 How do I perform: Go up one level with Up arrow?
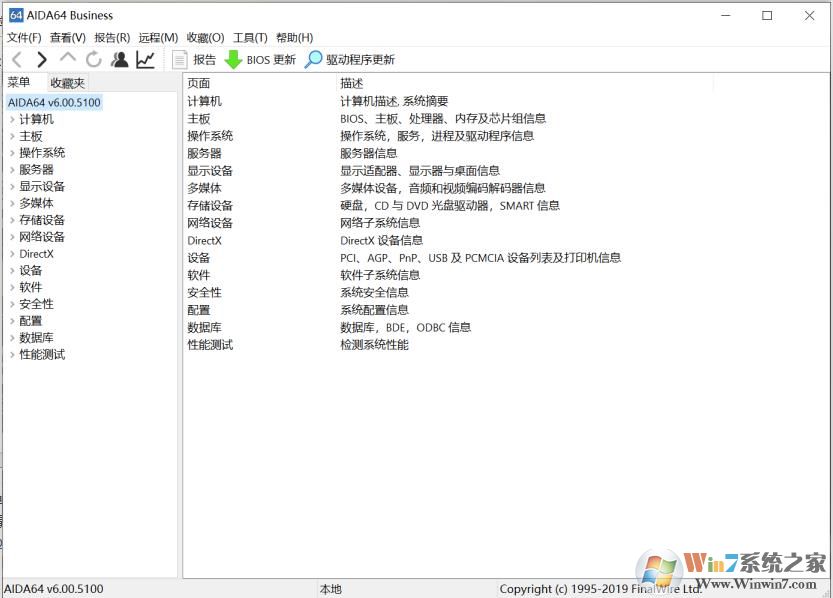[67, 58]
